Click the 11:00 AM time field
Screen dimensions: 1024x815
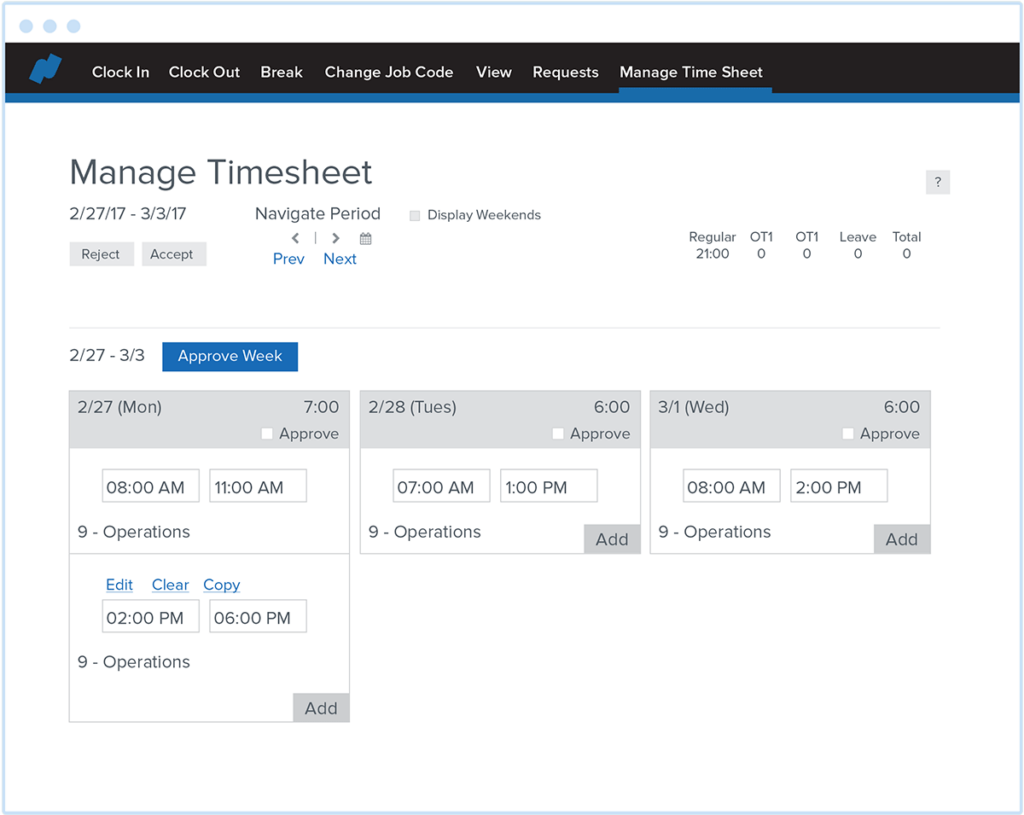click(x=258, y=486)
